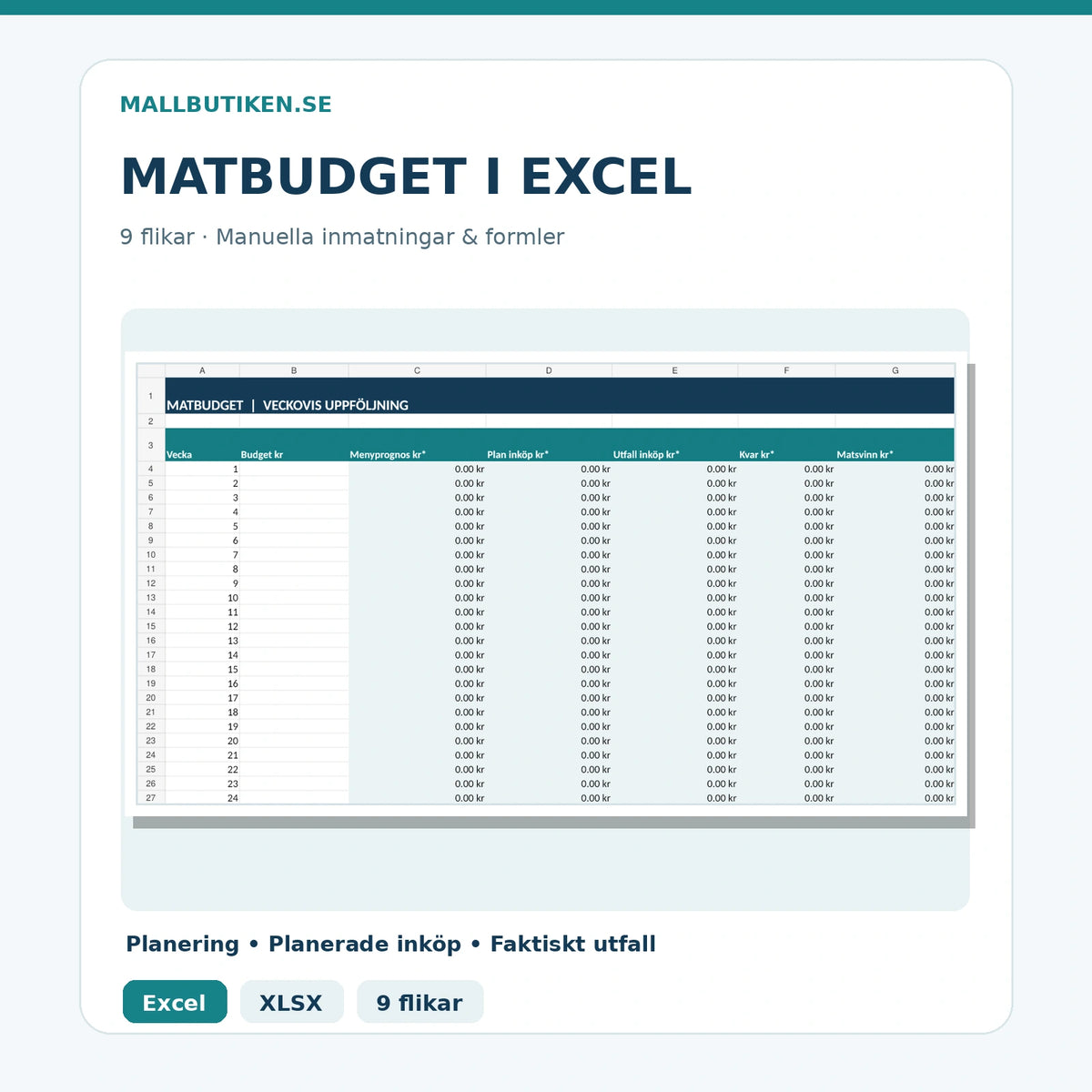Click Matsvinn value for week 11
The image size is (1092, 1092).
click(x=895, y=612)
